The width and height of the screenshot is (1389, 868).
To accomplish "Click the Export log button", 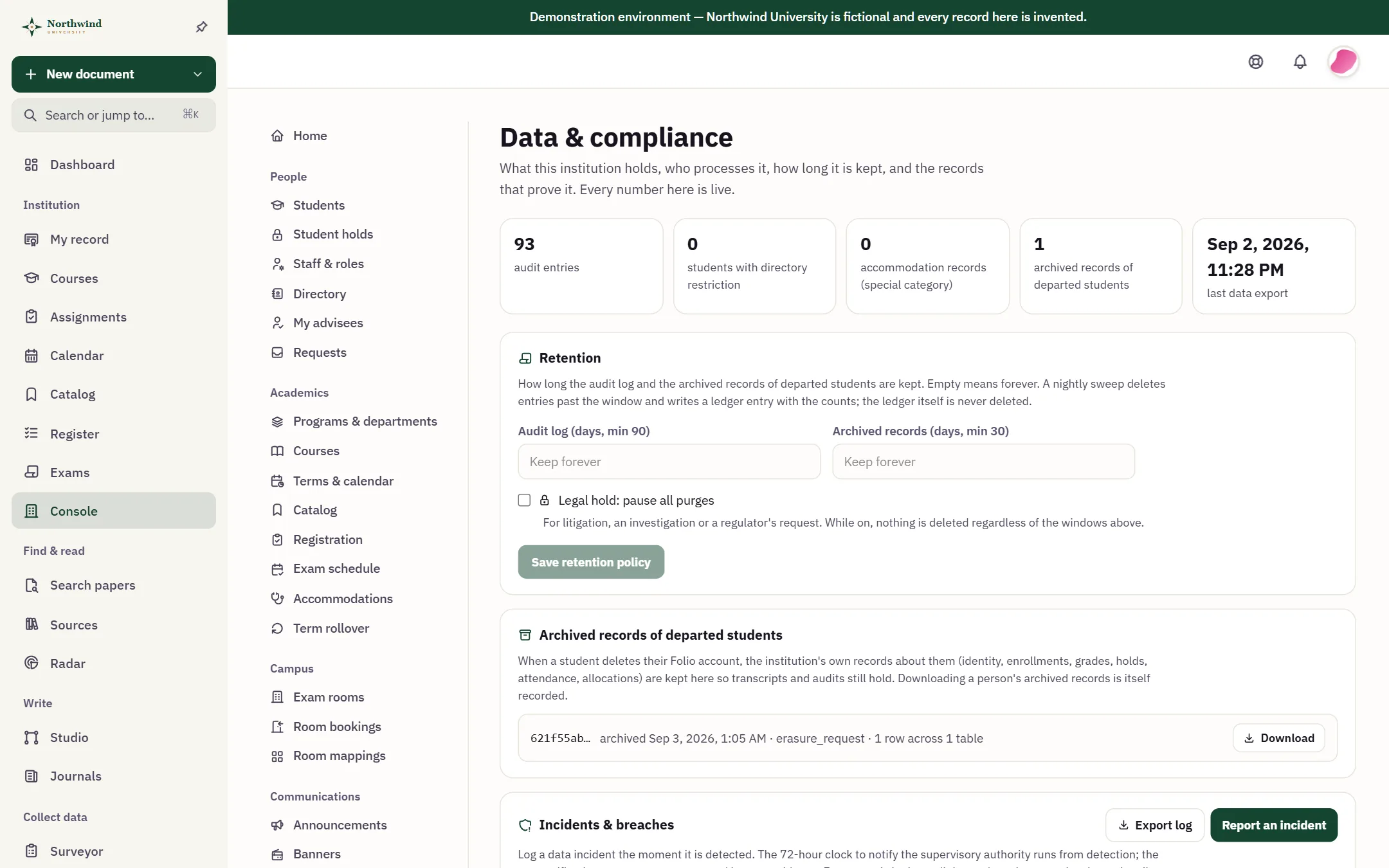I will (x=1155, y=825).
